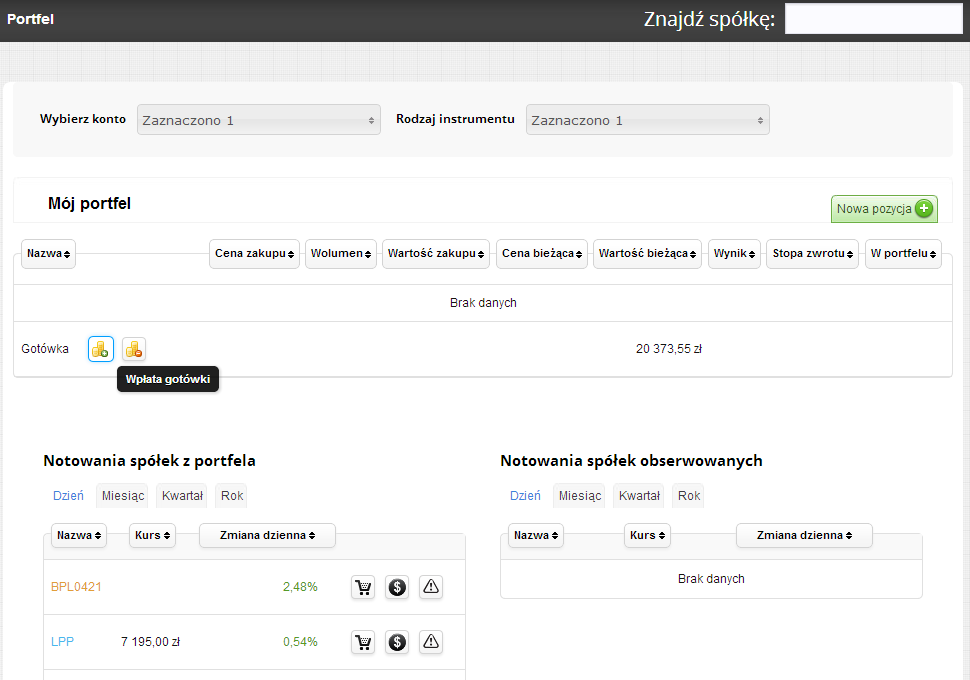Image resolution: width=970 pixels, height=680 pixels.
Task: Open the LPP company link
Action: point(62,642)
